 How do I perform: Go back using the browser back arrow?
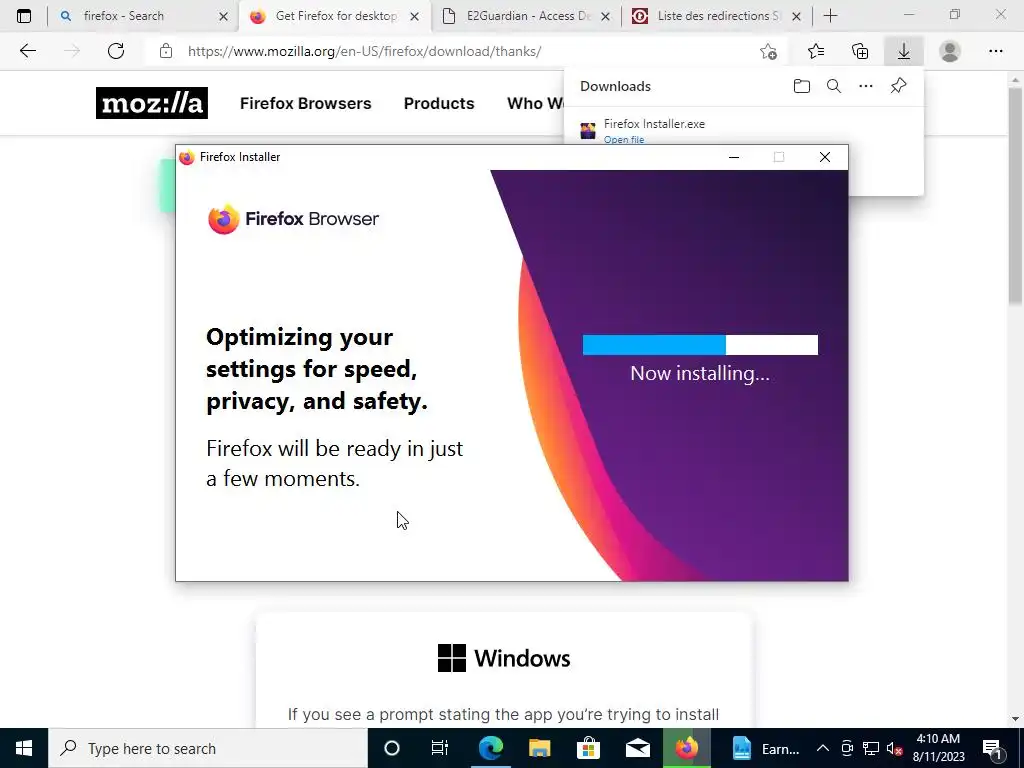27,51
